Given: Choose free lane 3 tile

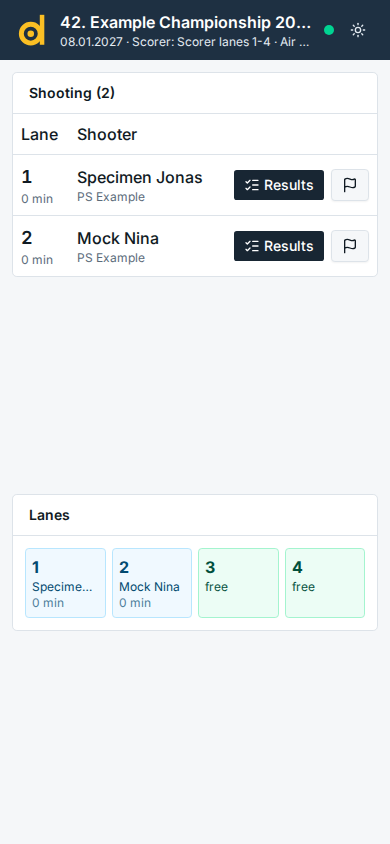Looking at the screenshot, I should 238,583.
